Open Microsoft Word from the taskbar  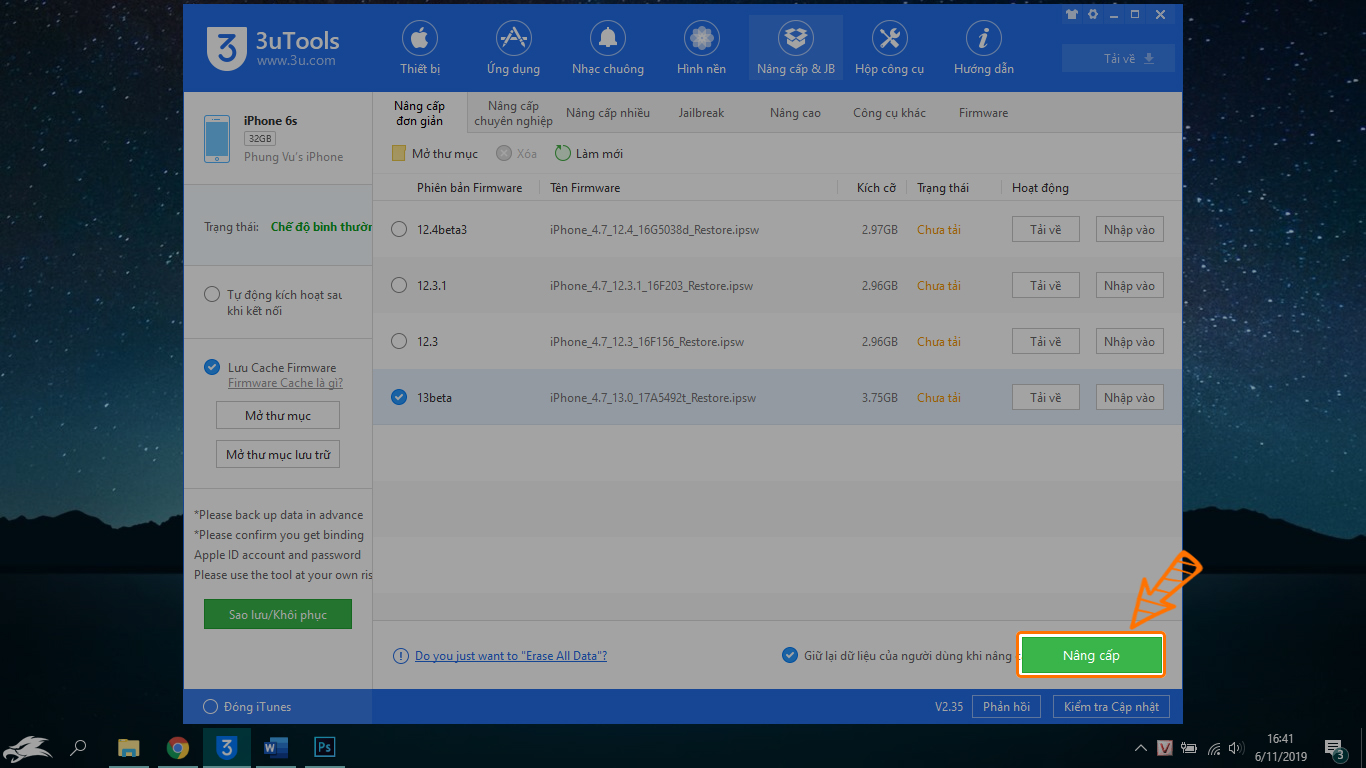275,747
